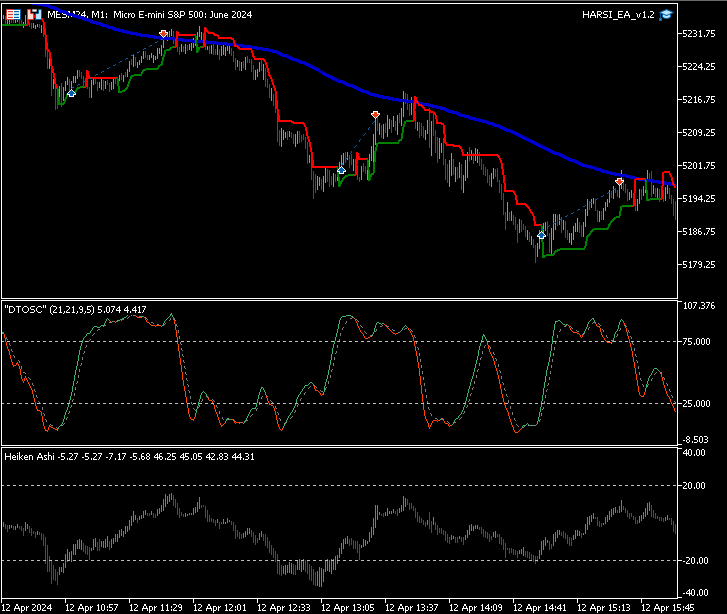The height and width of the screenshot is (614, 727).
Task: Click the 25.000 DTOSC level label
Action: click(696, 403)
